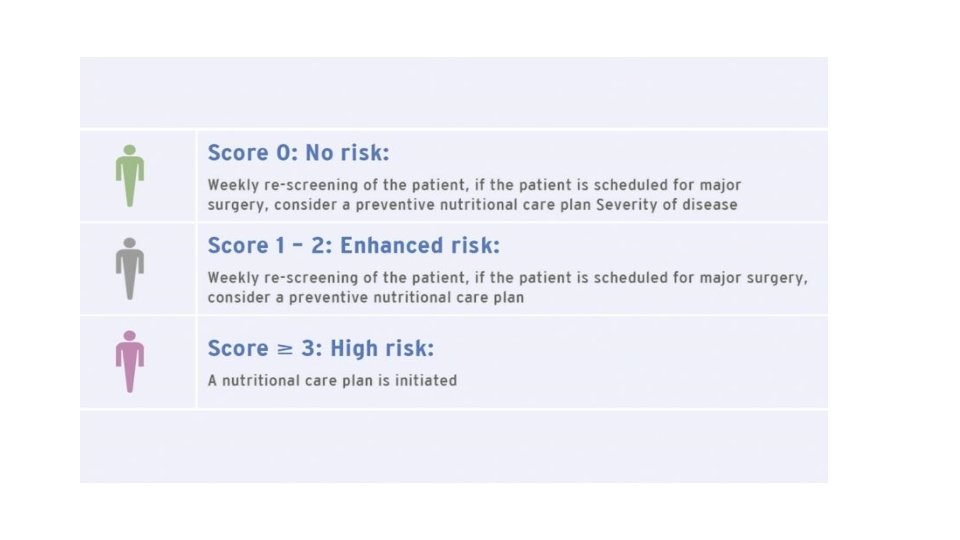Click "major surgery," in the Enhanced risk description
960x540 pixels.
755,277
